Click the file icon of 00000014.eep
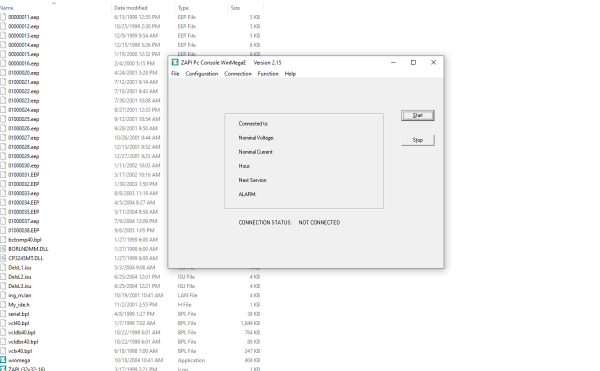600x371 pixels. (x=3, y=45)
